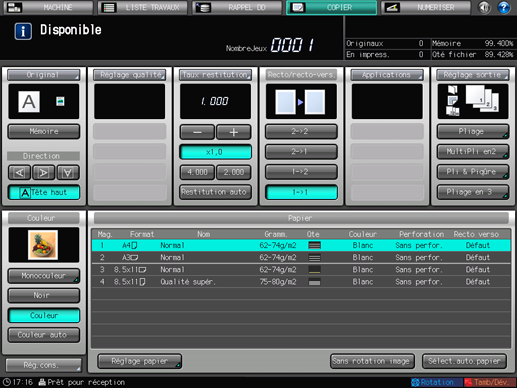Image resolution: width=517 pixels, height=388 pixels.
Task: Open MultiPli en2 options
Action: click(x=473, y=152)
